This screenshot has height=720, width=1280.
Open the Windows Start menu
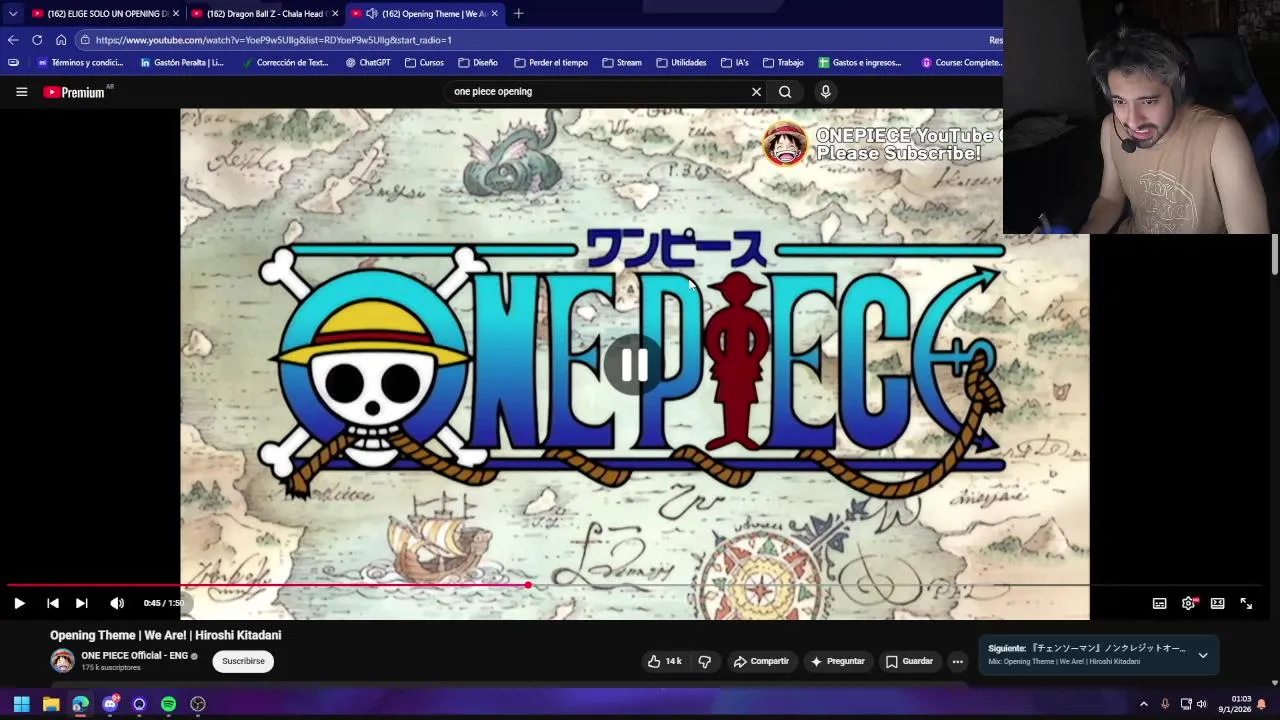tap(21, 704)
